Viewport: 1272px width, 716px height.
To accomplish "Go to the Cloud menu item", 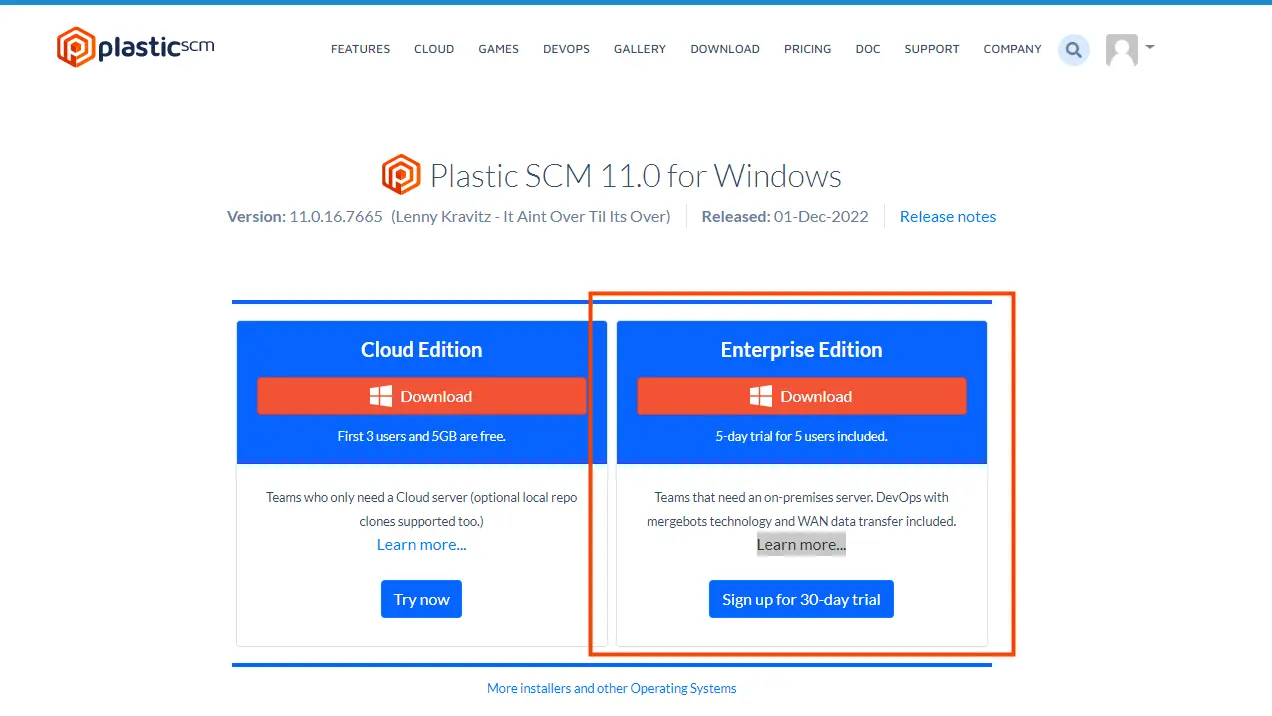I will pos(434,49).
